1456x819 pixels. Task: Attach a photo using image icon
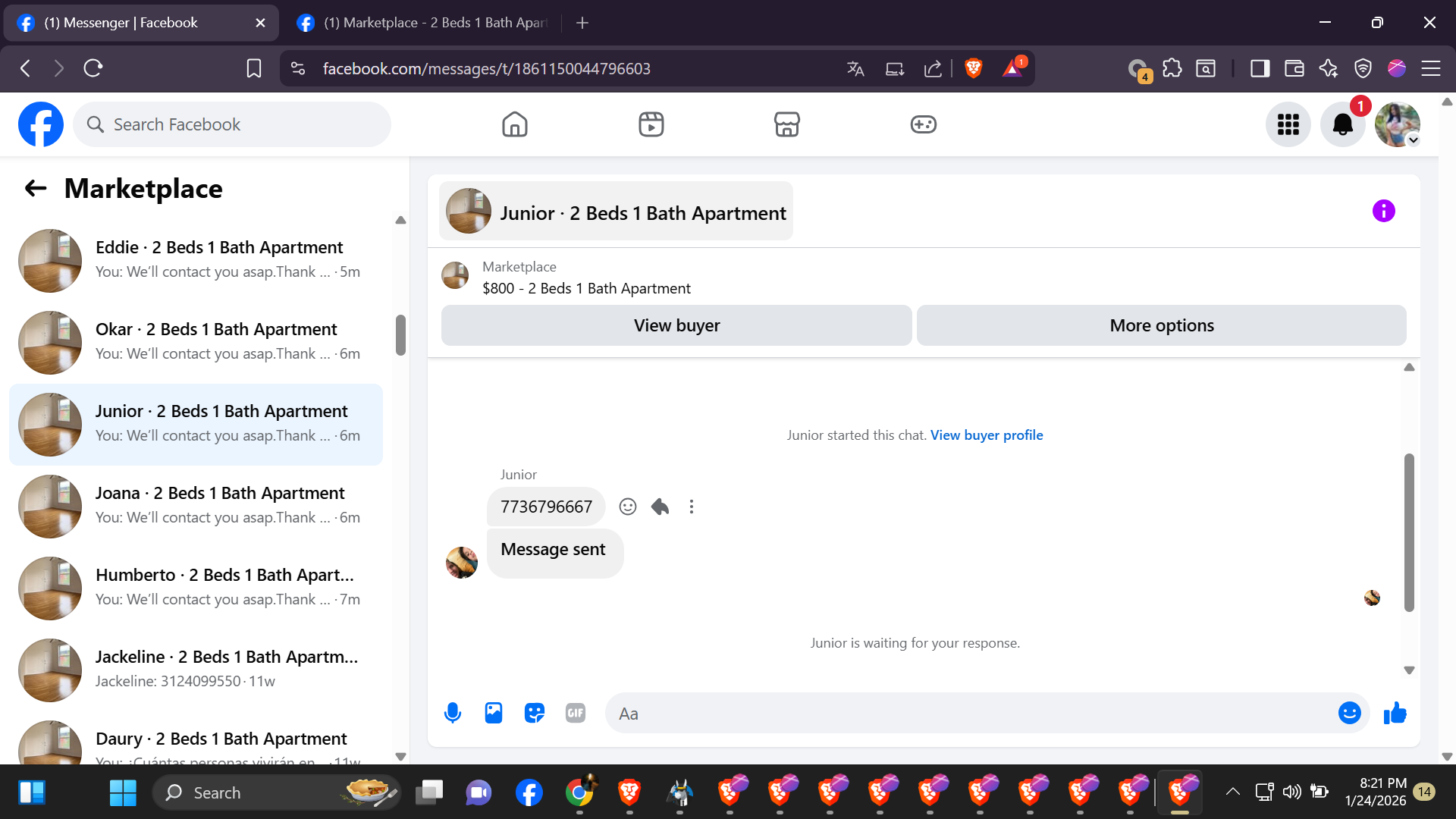[x=494, y=713]
